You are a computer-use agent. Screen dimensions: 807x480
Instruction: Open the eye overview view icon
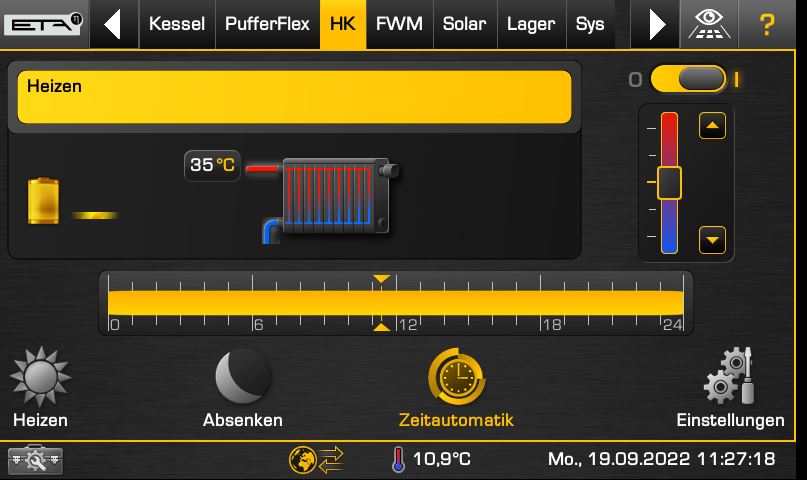(709, 24)
